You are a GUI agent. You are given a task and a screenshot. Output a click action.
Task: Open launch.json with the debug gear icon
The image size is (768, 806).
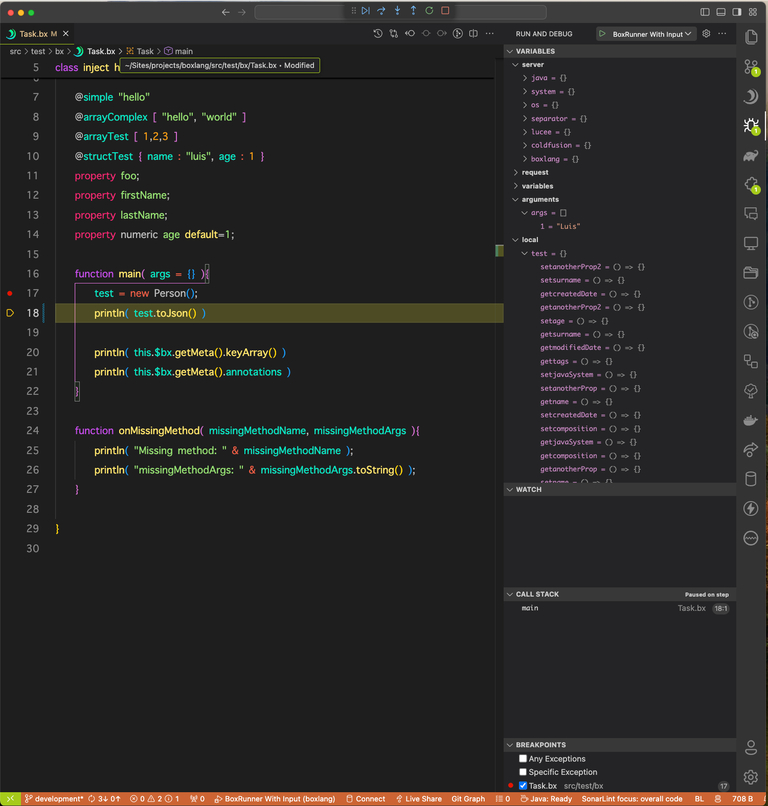(x=706, y=34)
